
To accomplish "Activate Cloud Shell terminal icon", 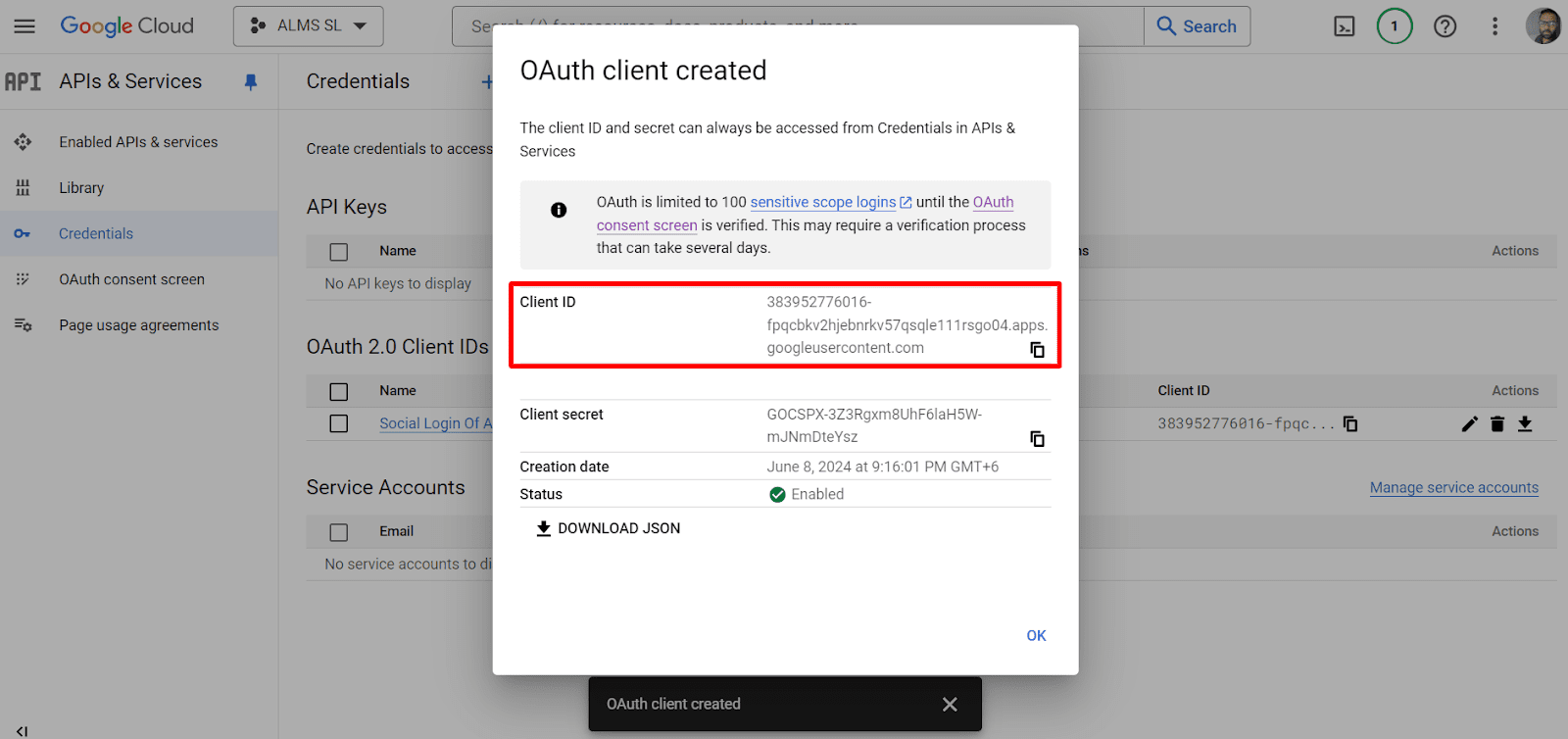I will coord(1345,26).
